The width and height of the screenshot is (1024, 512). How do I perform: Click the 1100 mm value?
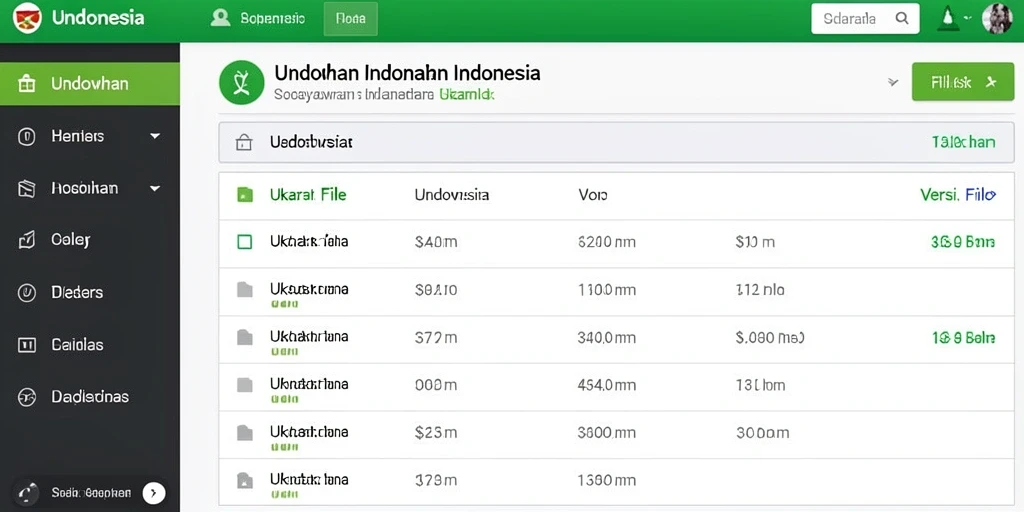pos(607,290)
